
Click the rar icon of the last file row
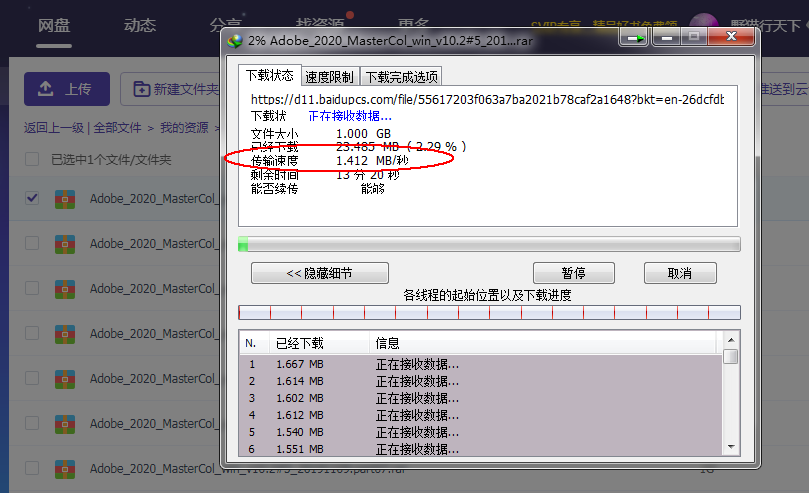coord(65,469)
